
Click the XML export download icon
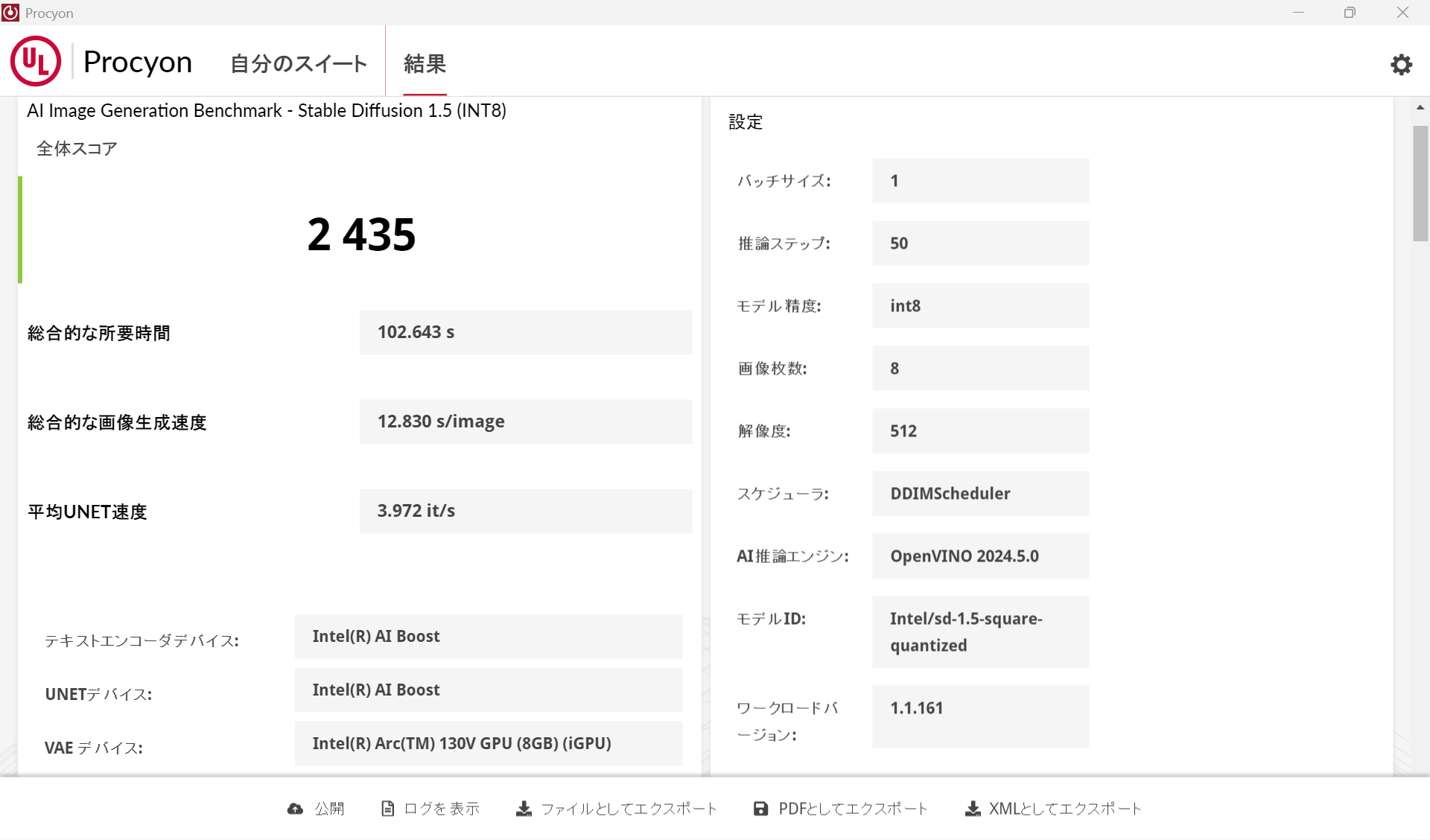point(972,809)
